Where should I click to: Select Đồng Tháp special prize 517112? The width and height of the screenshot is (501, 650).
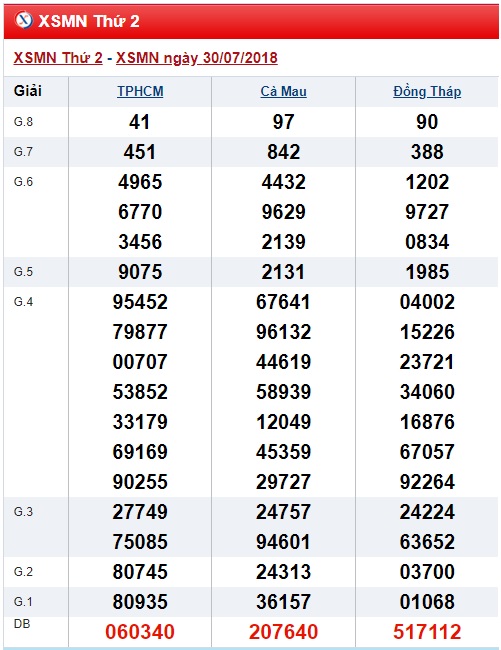click(427, 632)
